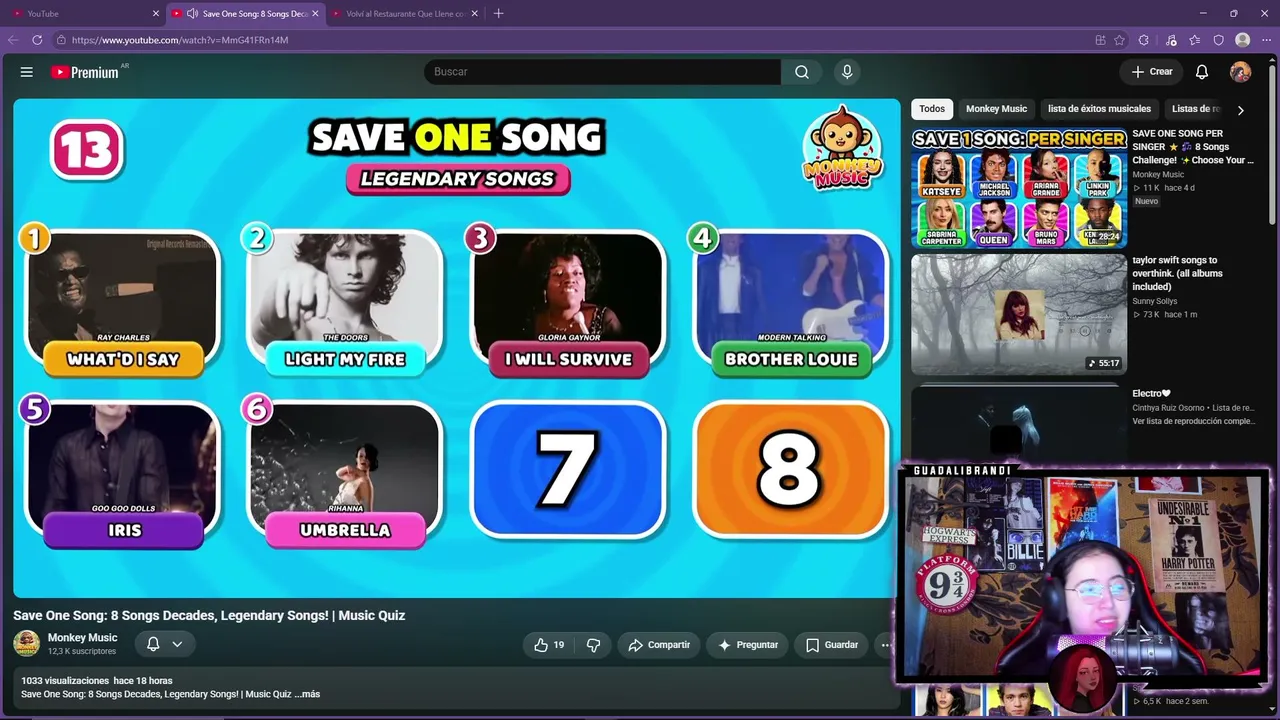Screen dimensions: 1280x720
Task: Click the Guardar button
Action: [x=832, y=645]
